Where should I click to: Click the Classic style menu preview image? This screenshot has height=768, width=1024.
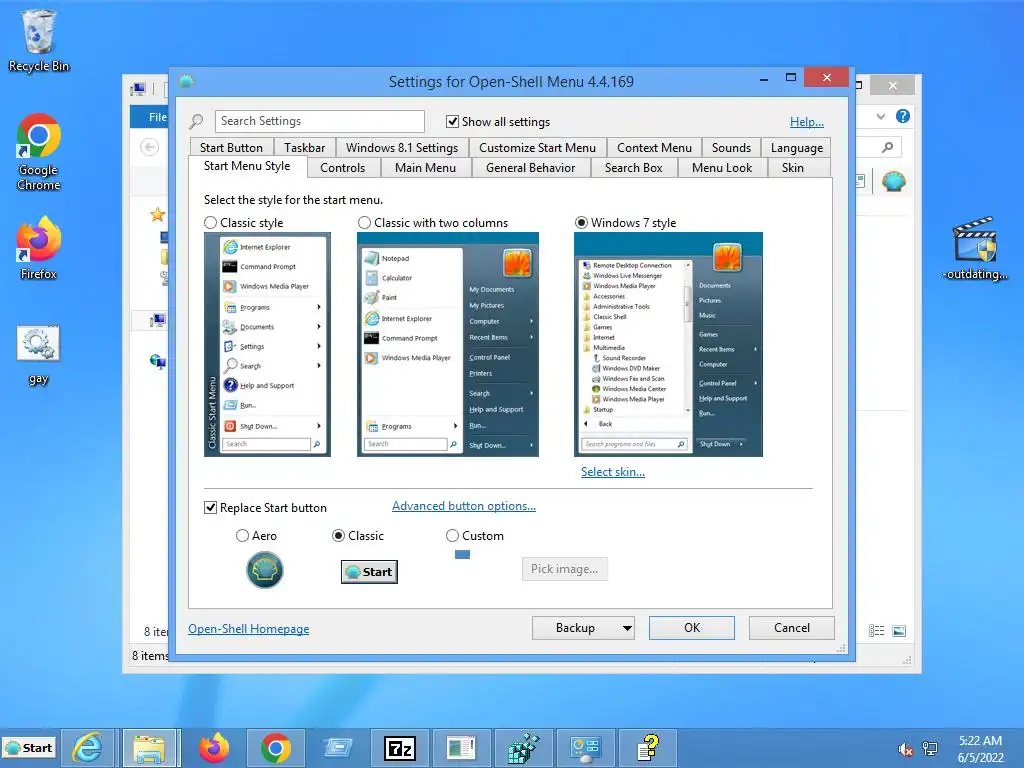click(x=267, y=344)
